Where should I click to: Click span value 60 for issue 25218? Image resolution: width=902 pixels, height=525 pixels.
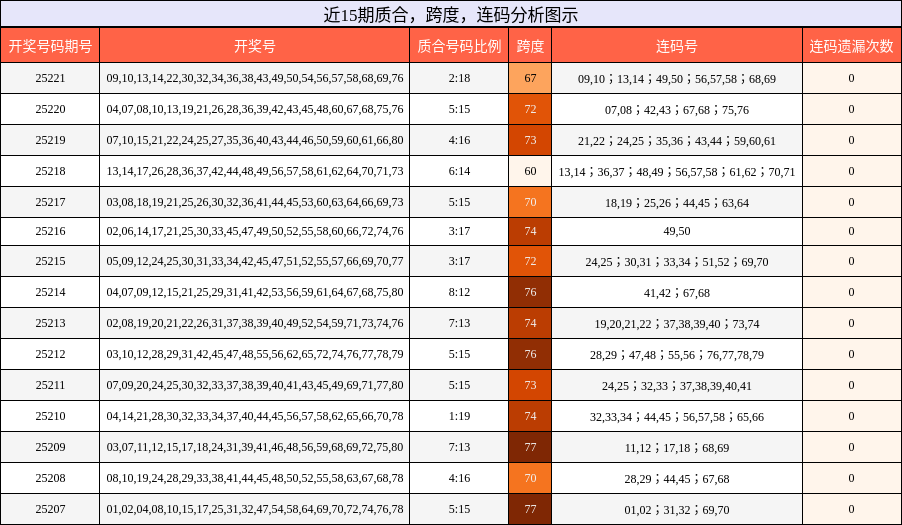(530, 171)
